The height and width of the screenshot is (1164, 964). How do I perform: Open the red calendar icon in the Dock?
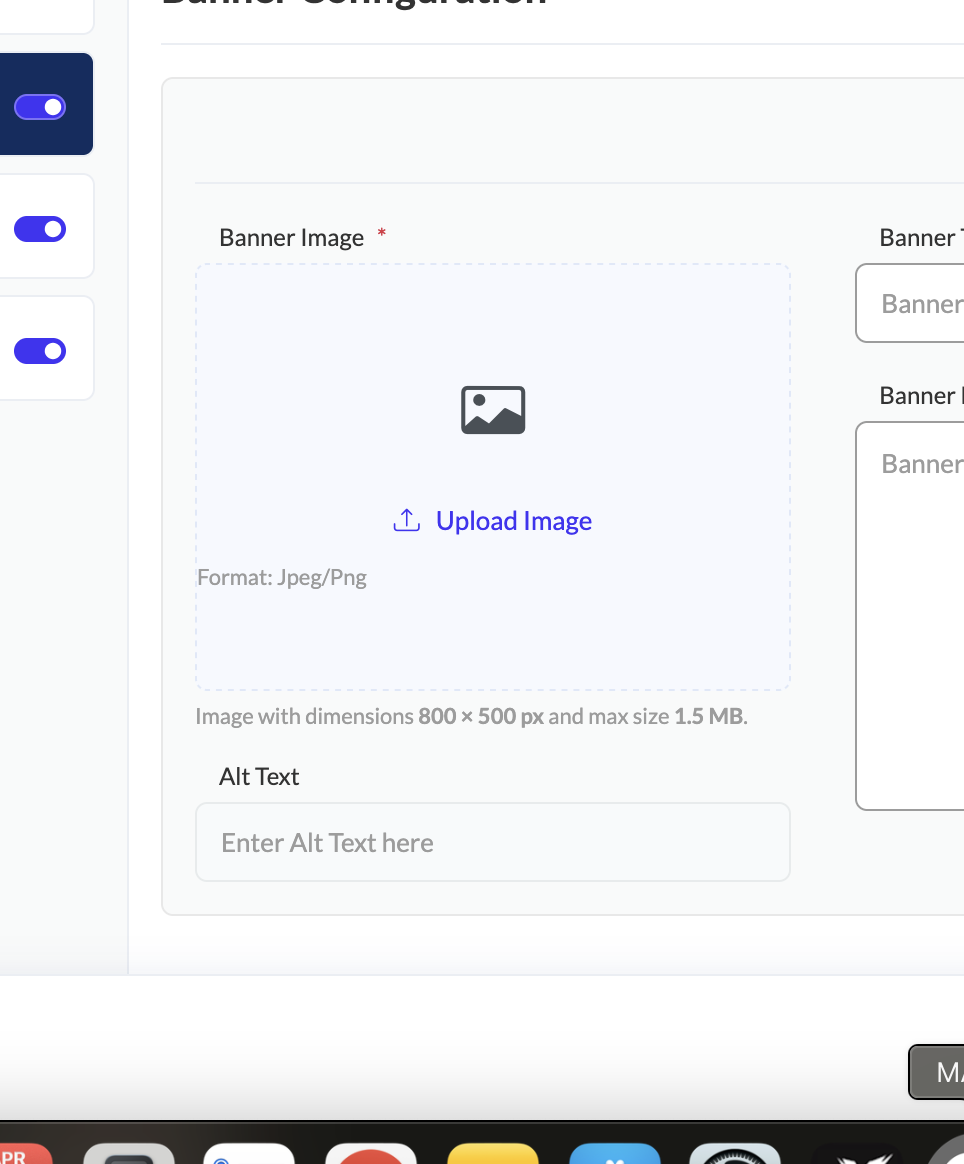point(20,1155)
